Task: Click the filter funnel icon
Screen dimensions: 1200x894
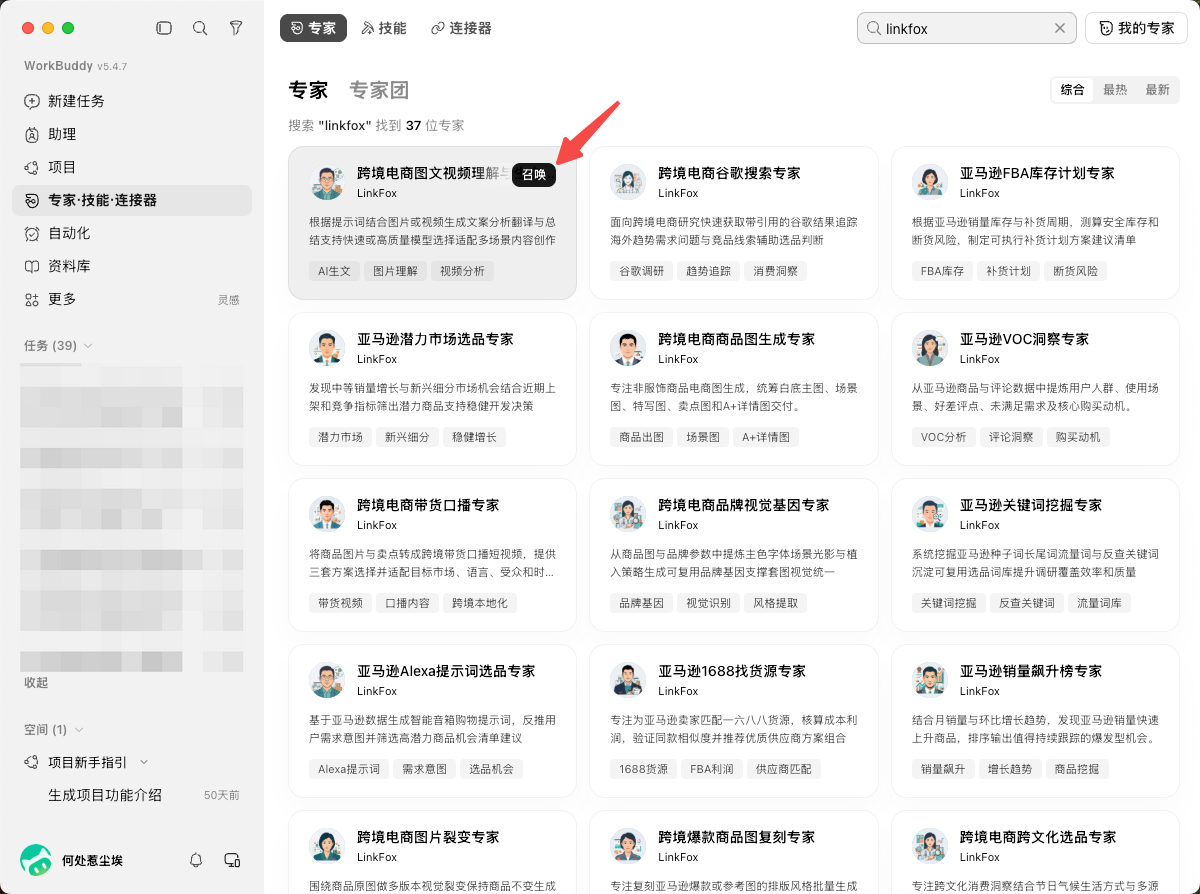Action: 236,28
